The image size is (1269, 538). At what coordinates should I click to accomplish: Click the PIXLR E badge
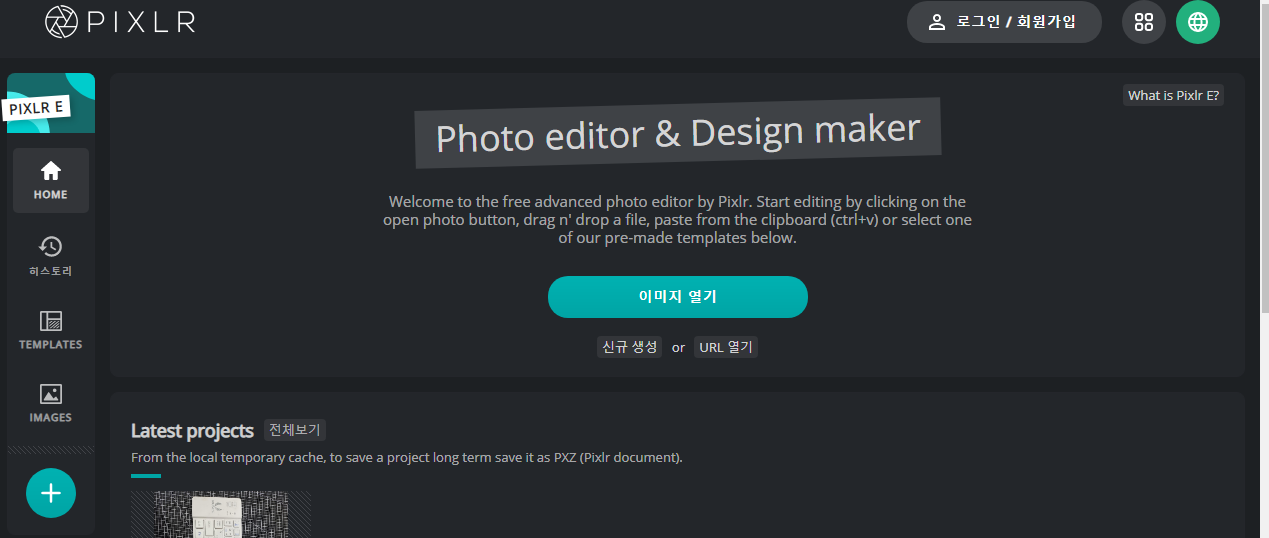(x=37, y=108)
